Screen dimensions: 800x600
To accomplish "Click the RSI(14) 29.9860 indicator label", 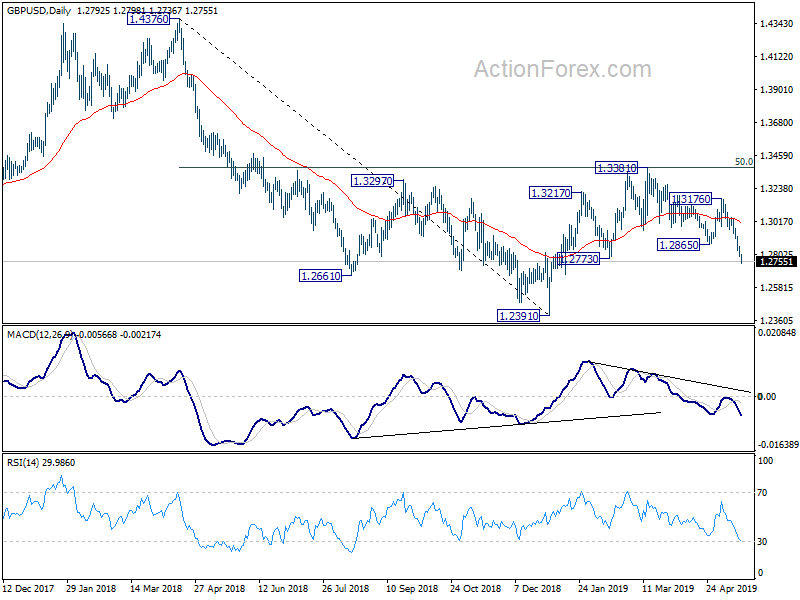I will [41, 463].
